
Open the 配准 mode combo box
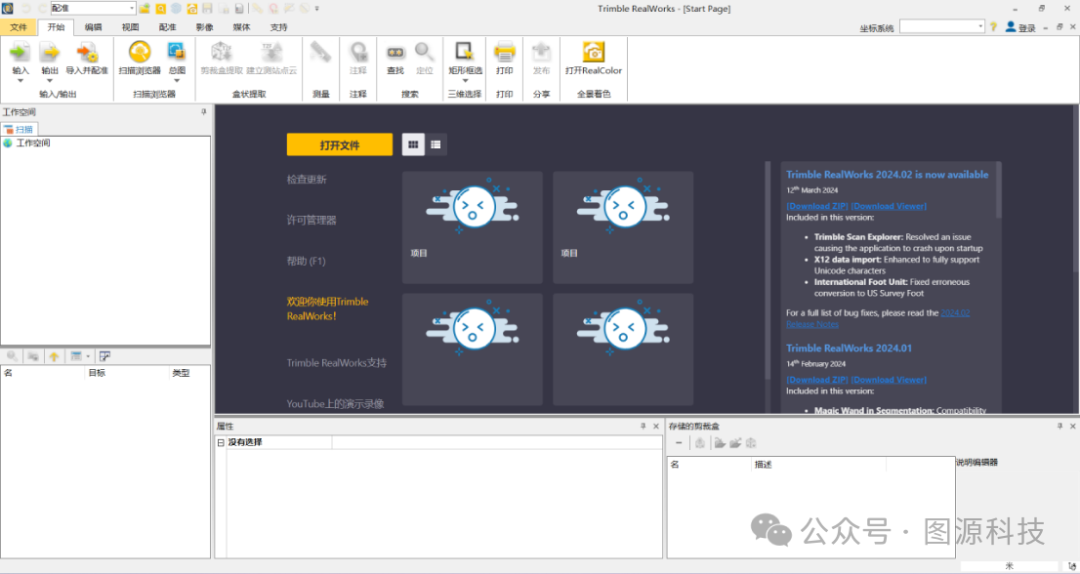click(x=93, y=8)
